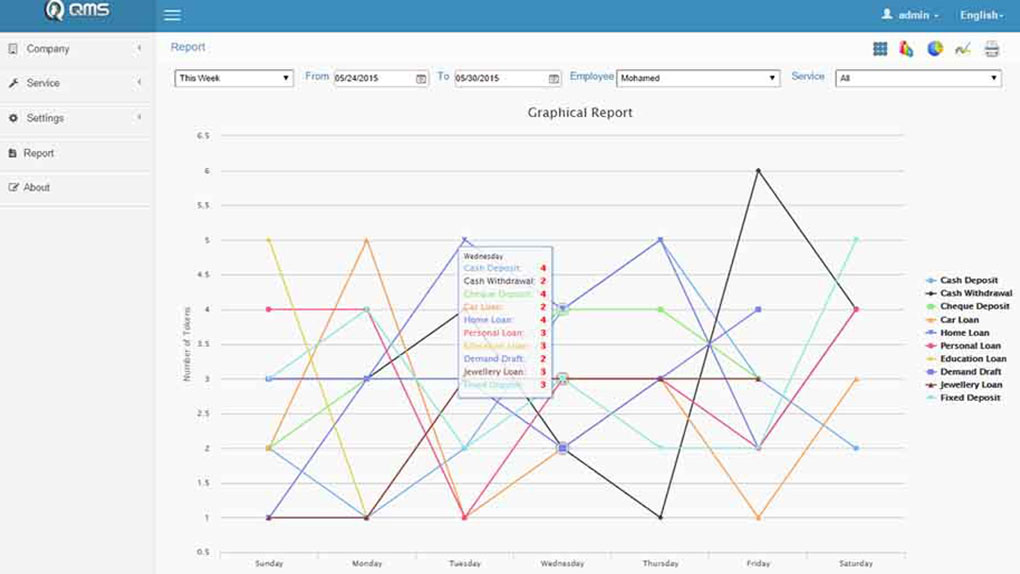Click the Report document icon
1020x574 pixels.
click(12, 153)
